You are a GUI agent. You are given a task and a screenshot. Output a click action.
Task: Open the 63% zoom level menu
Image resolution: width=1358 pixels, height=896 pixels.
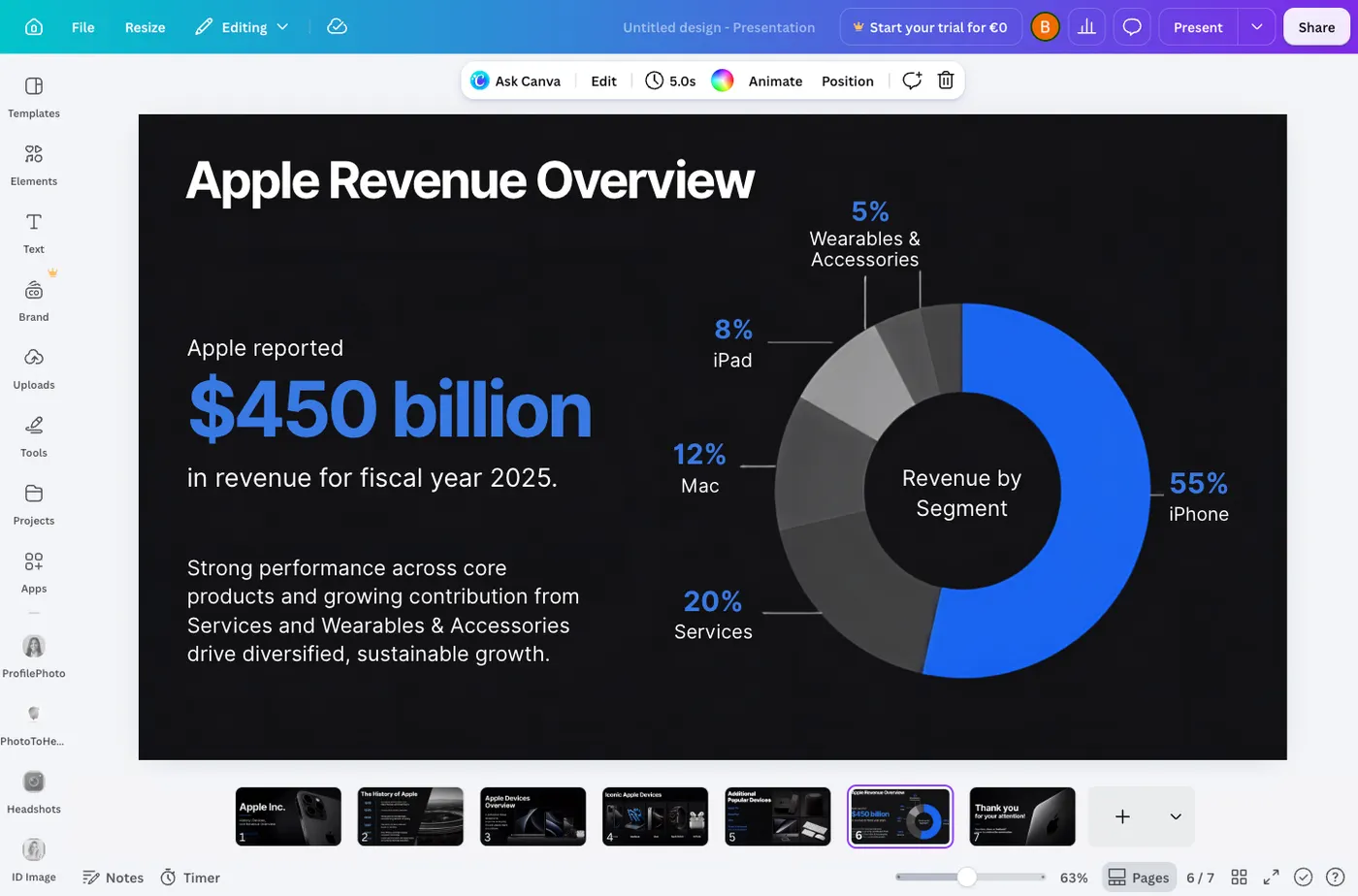pos(1073,878)
